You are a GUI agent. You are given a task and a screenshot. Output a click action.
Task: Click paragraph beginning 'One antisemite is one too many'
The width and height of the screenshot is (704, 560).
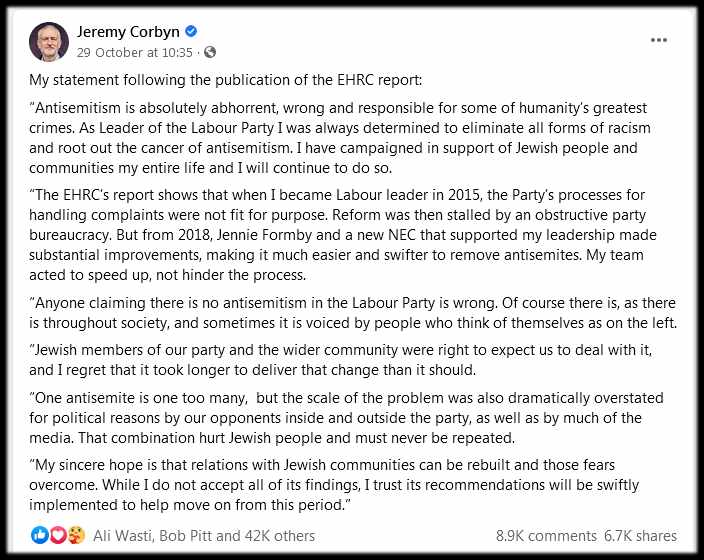346,418
